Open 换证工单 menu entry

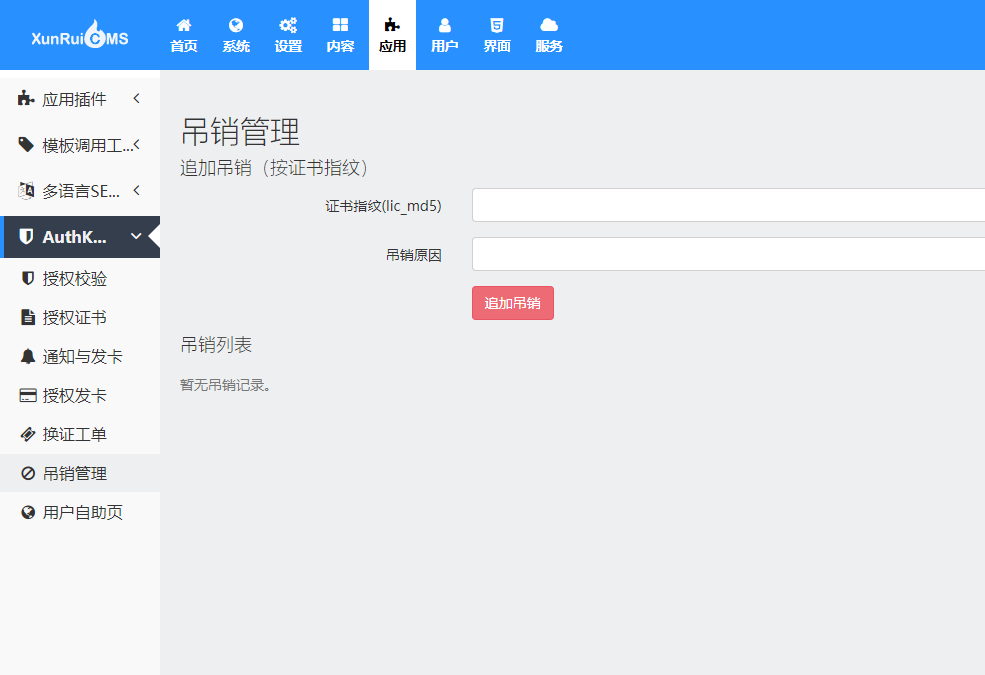point(75,435)
